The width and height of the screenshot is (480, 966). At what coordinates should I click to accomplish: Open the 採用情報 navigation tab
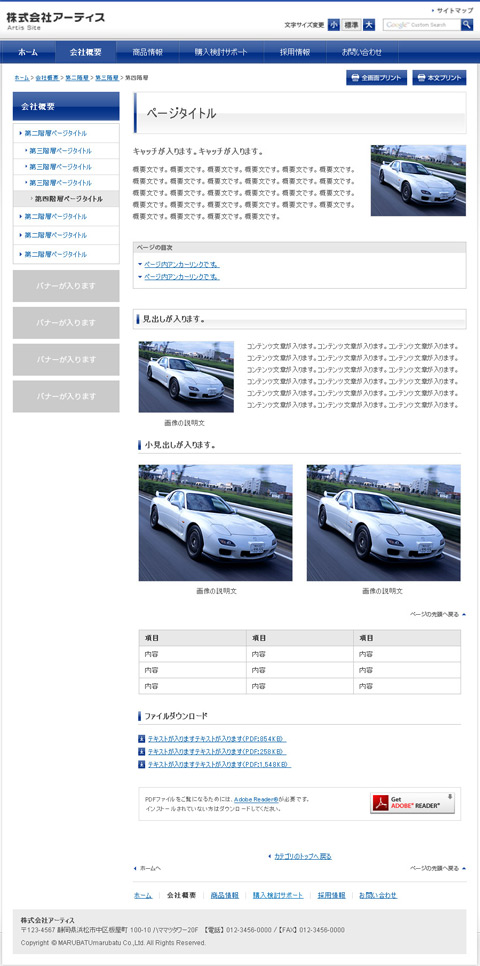click(295, 52)
